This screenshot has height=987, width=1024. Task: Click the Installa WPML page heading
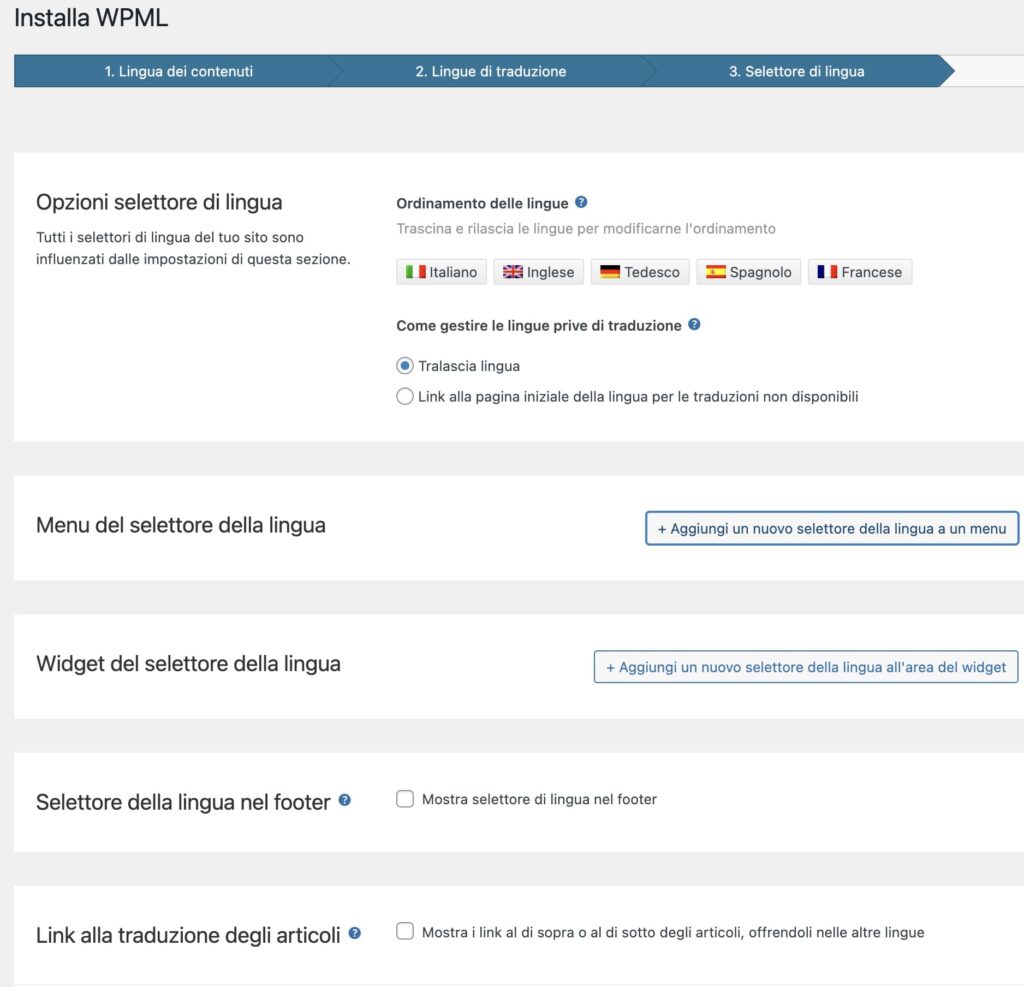90,18
